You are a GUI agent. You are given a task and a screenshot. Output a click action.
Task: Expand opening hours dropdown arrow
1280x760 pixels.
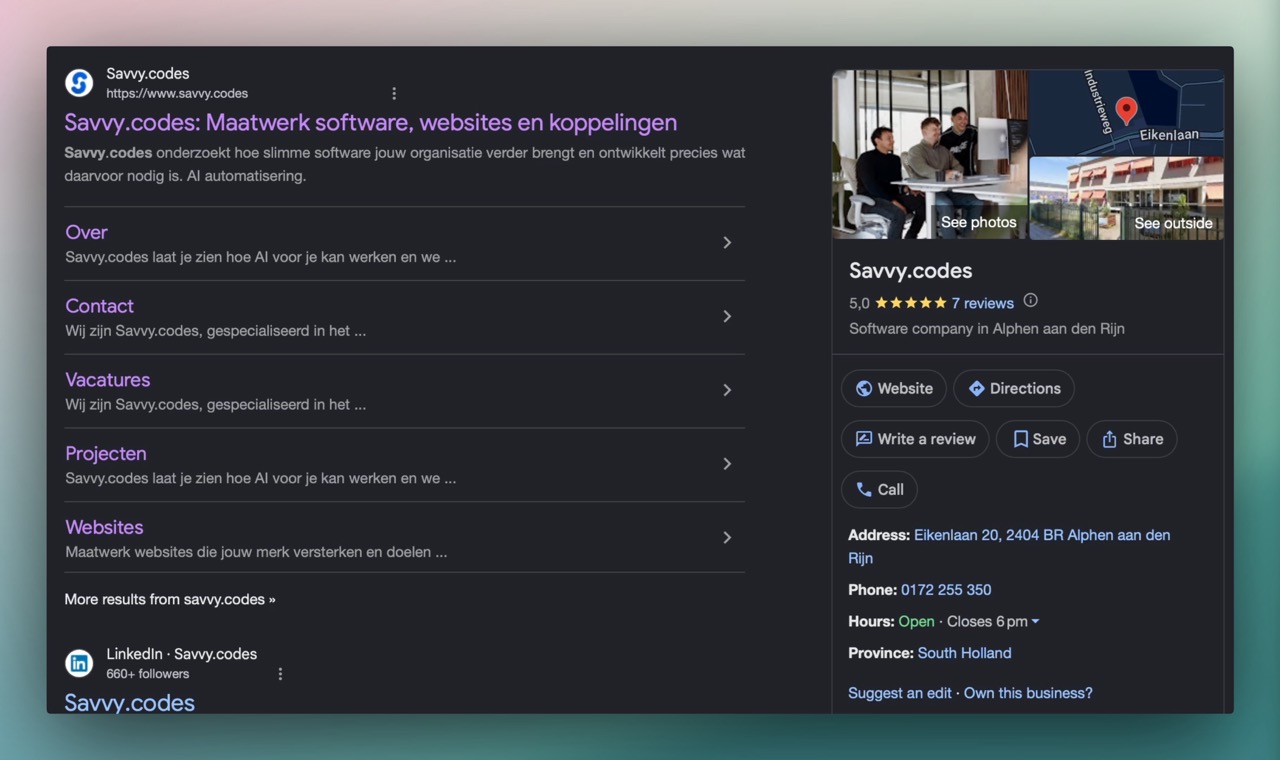1035,622
